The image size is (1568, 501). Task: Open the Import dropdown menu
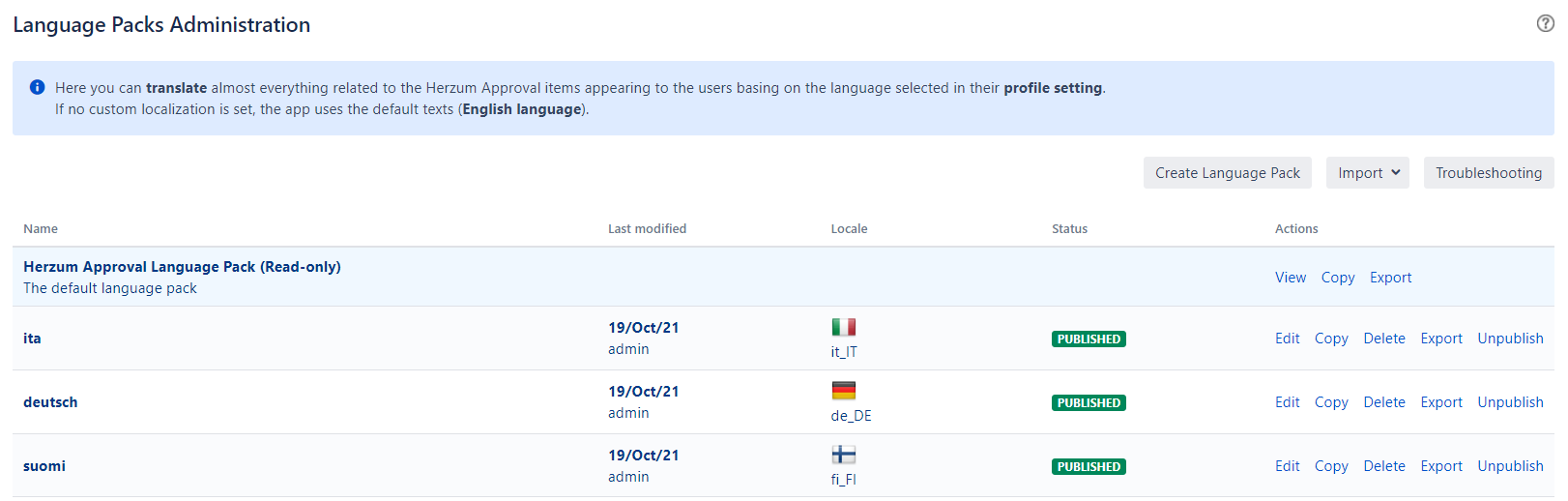point(1367,173)
